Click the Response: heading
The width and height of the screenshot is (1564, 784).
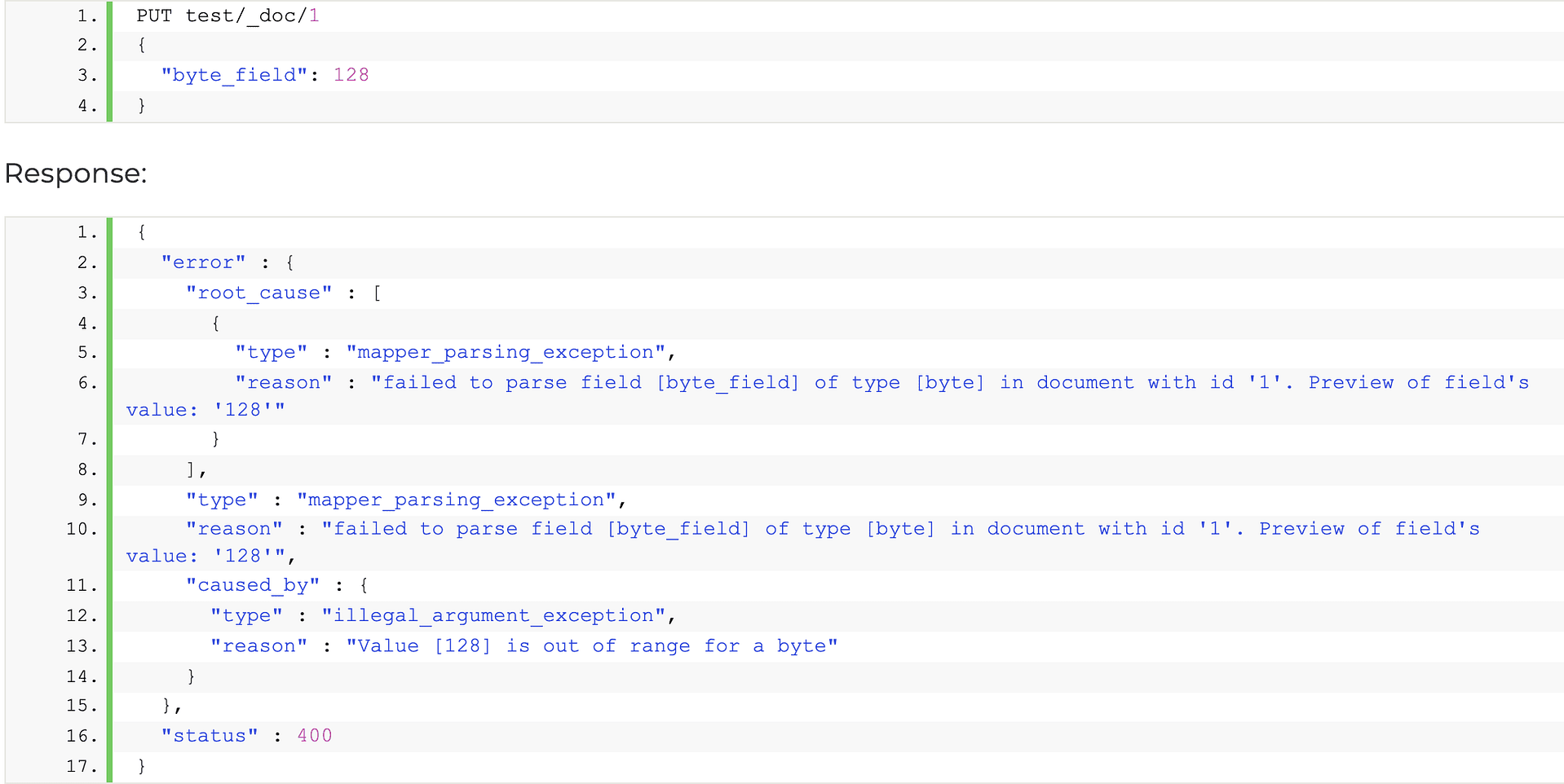(75, 173)
